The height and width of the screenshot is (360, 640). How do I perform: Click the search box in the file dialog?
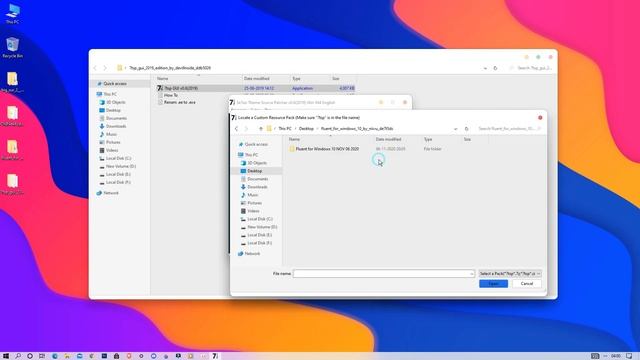509,129
